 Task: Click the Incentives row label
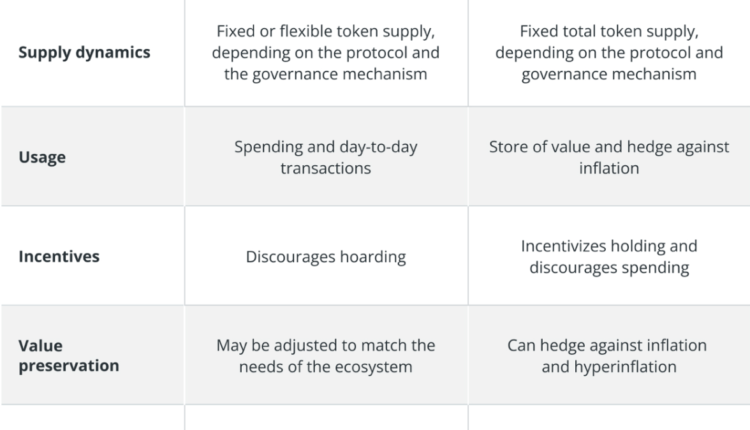(x=59, y=256)
